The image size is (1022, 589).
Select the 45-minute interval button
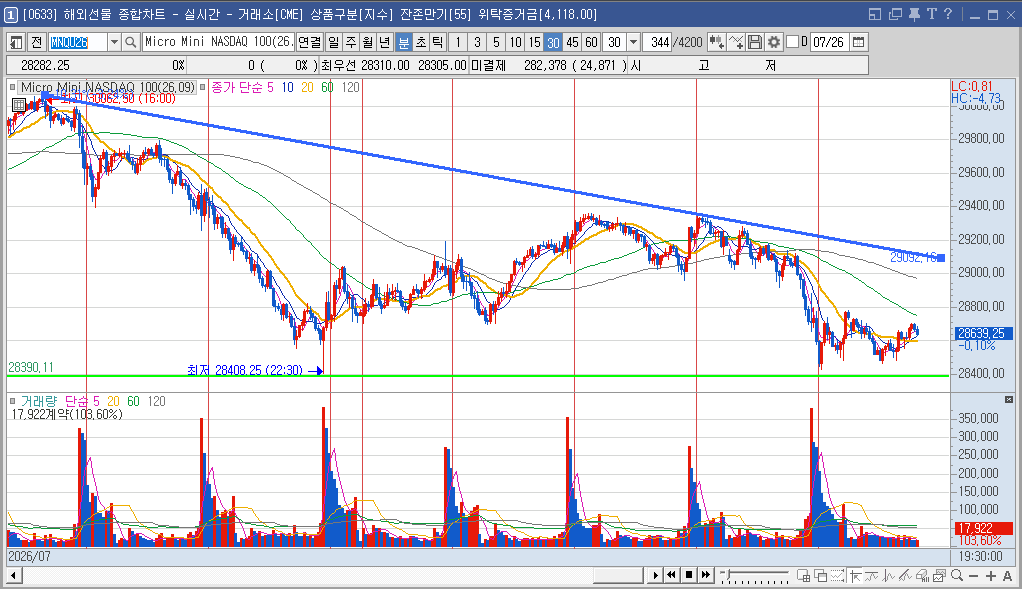point(572,42)
